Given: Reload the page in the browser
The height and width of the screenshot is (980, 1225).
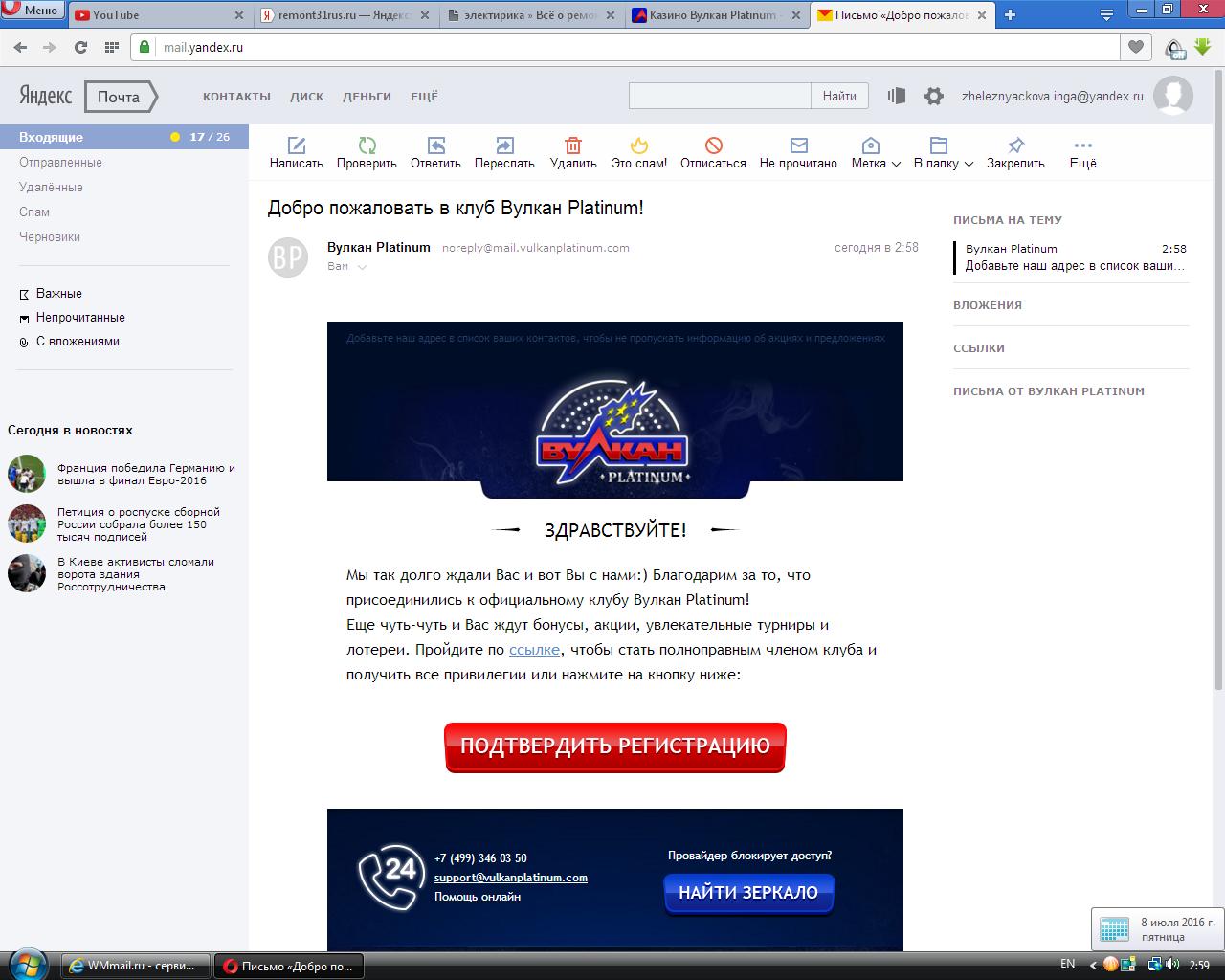Looking at the screenshot, I should [x=80, y=47].
